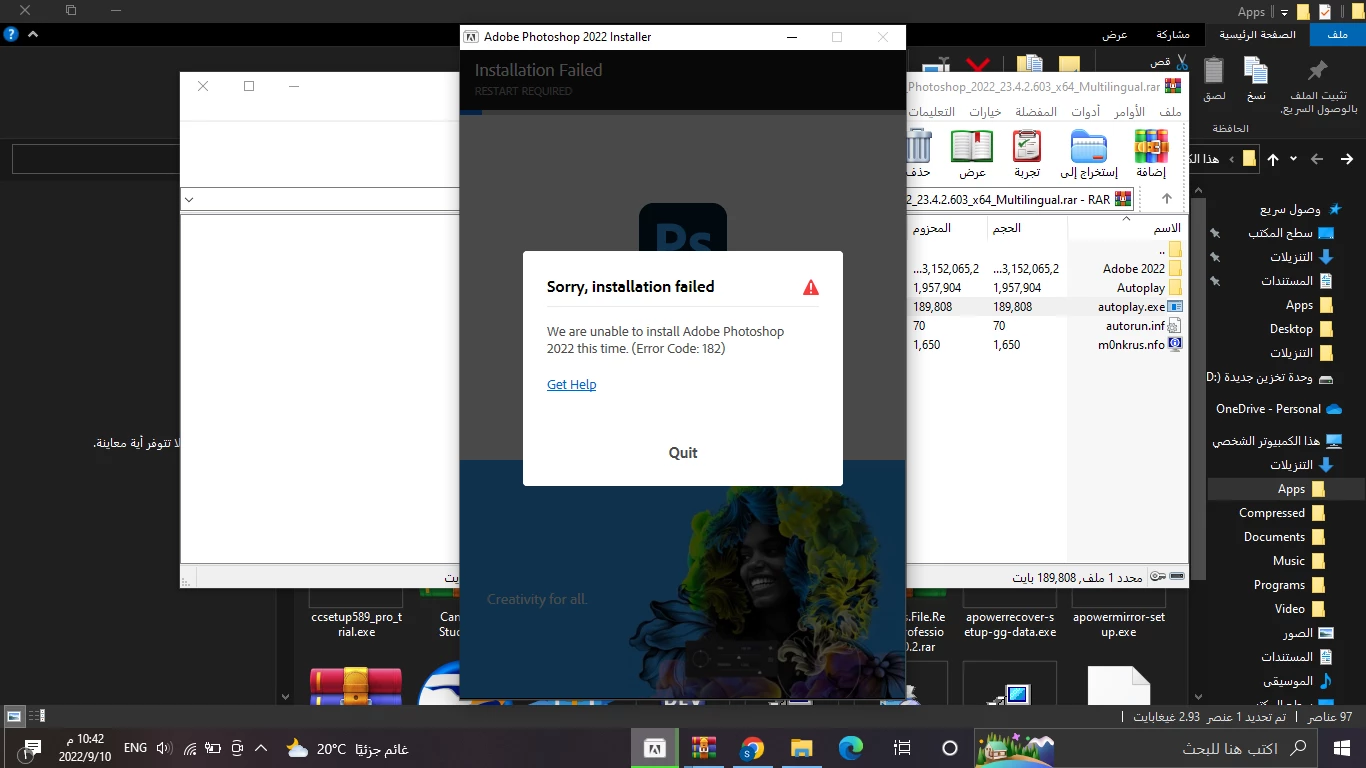Select the Autoplay folder in WinRAR
This screenshot has width=1366, height=768.
pyautogui.click(x=1149, y=288)
